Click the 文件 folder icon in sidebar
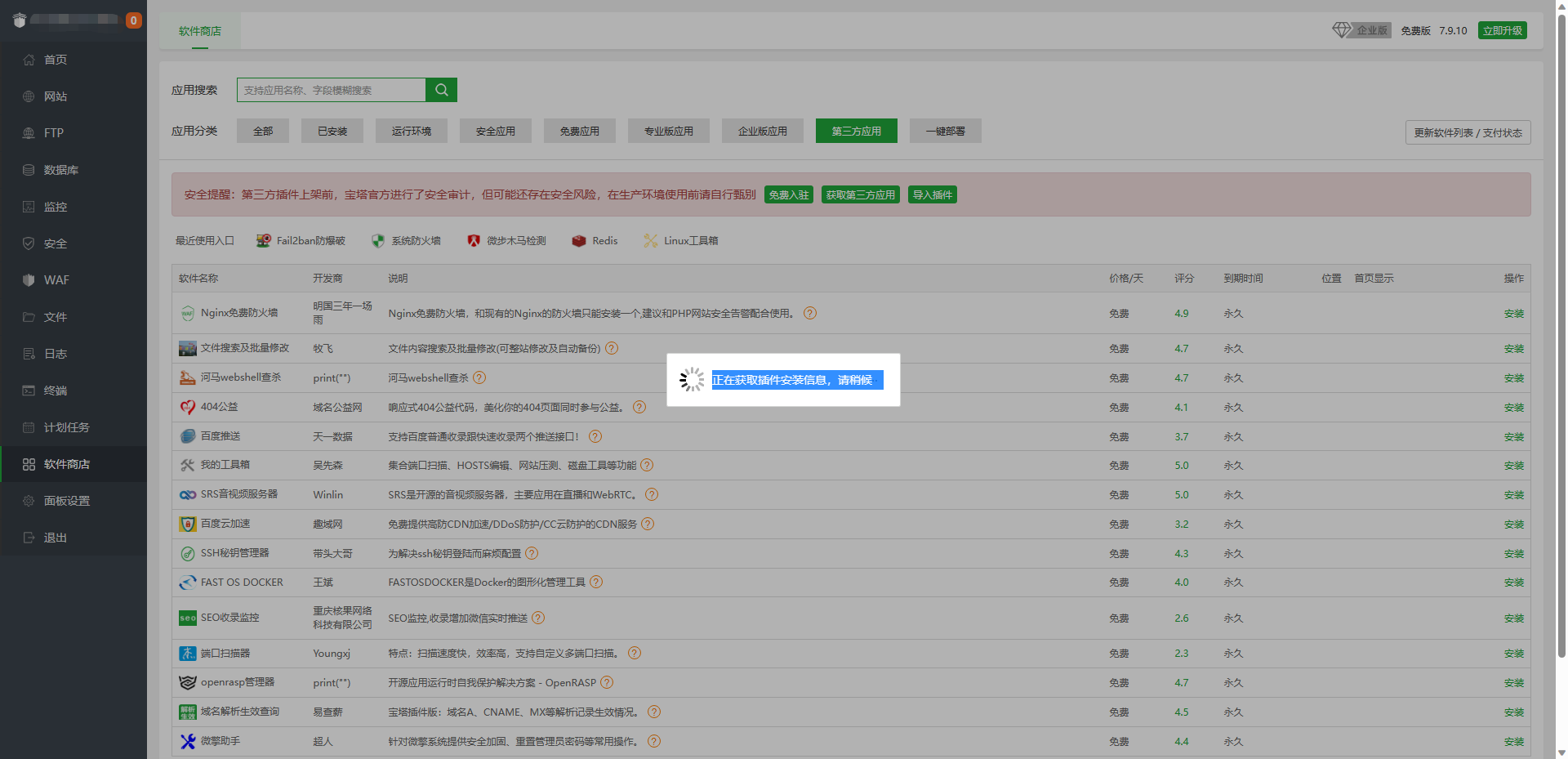Screen dimensions: 1568x759 (x=29, y=317)
